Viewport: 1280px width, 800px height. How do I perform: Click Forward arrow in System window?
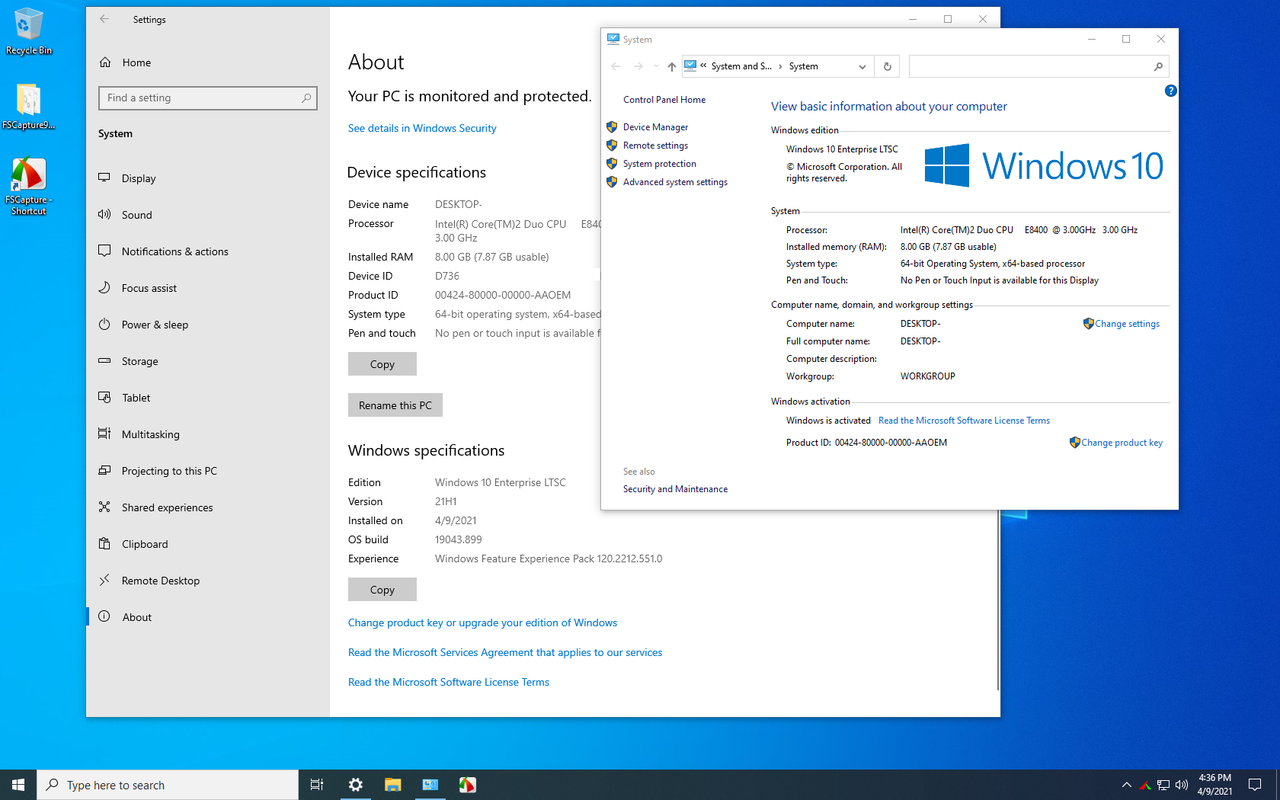point(639,67)
